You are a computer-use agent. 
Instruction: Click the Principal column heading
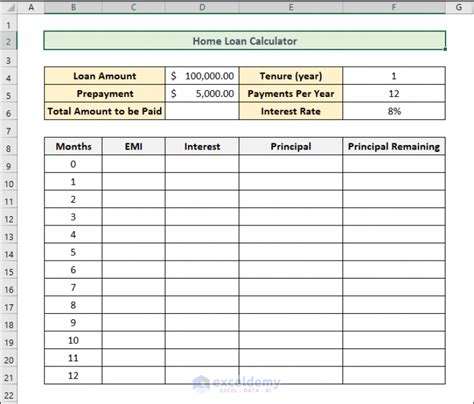[291, 146]
